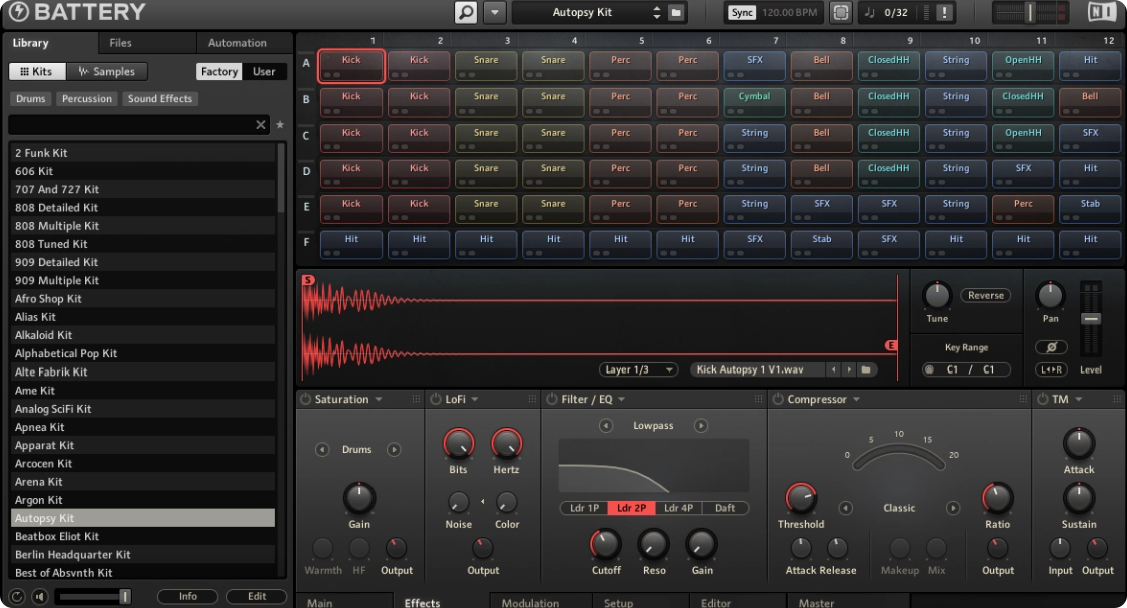This screenshot has height=608, width=1127.
Task: Open the folder icon beside Autopsy Kit name
Action: [676, 13]
